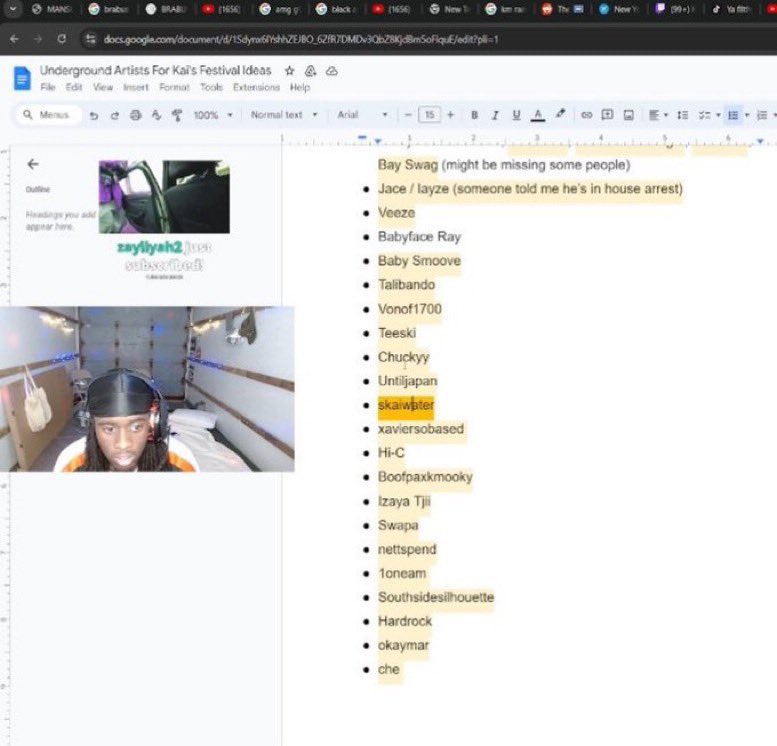Viewport: 777px width, 746px height.
Task: Switch to the amg Google search tab
Action: [x=279, y=9]
